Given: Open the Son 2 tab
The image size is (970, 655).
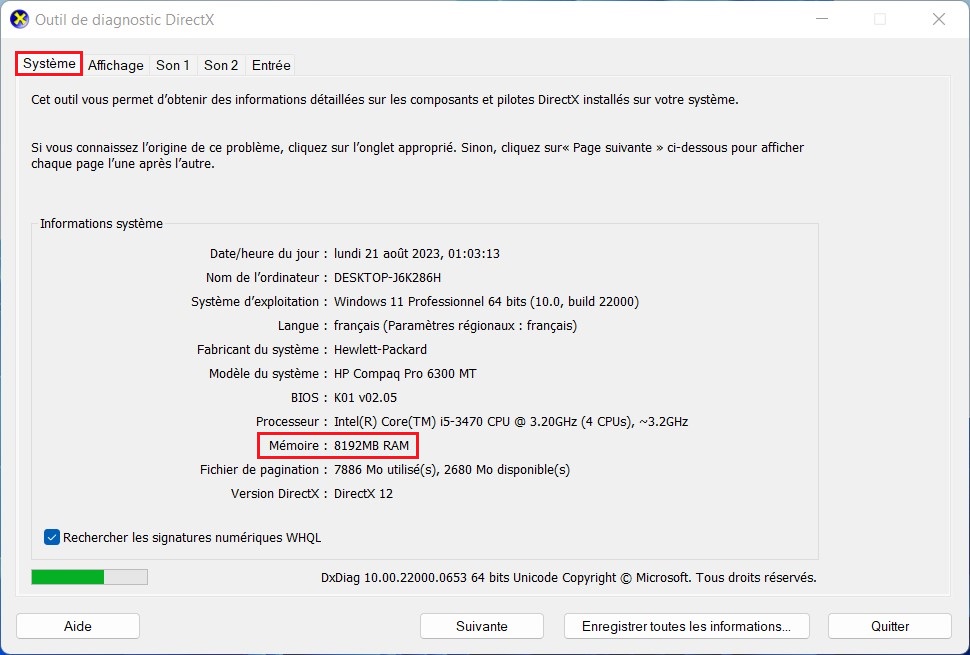Looking at the screenshot, I should (x=221, y=65).
